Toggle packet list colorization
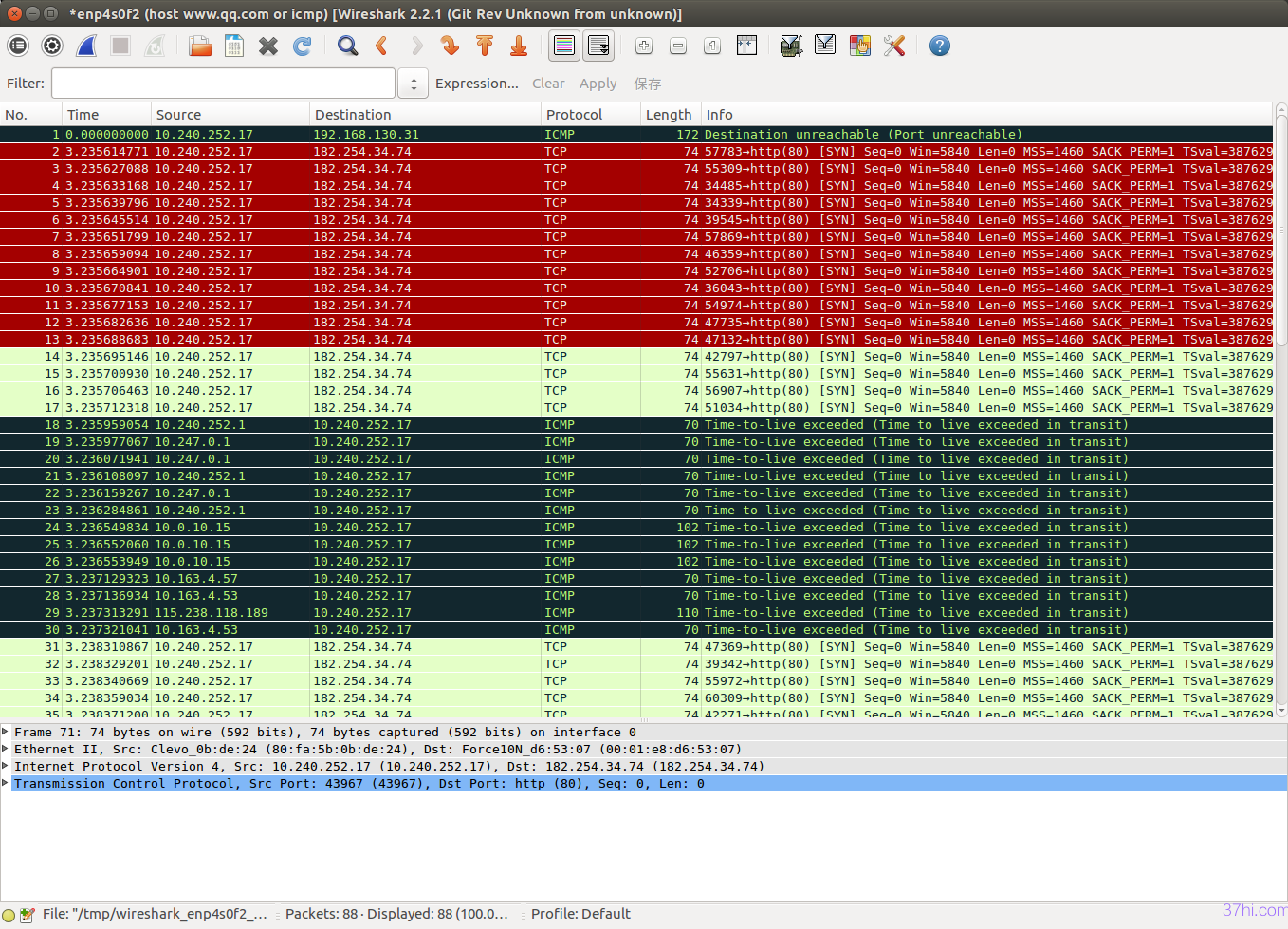 564,46
